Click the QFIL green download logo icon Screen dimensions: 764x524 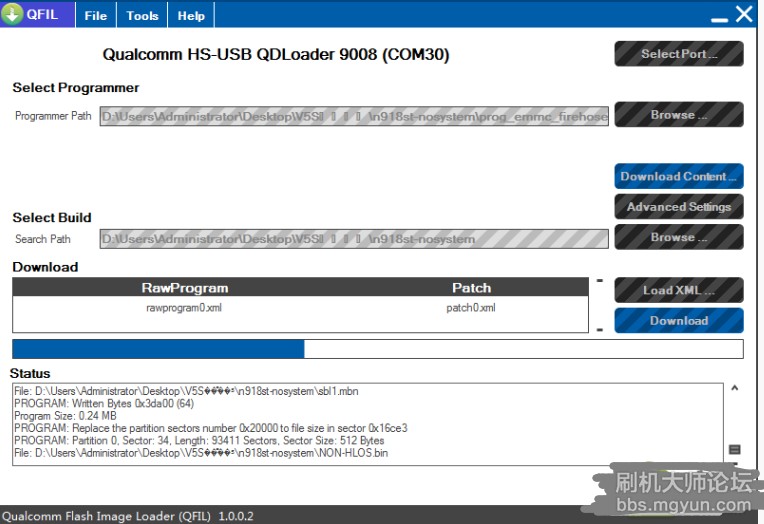point(12,14)
